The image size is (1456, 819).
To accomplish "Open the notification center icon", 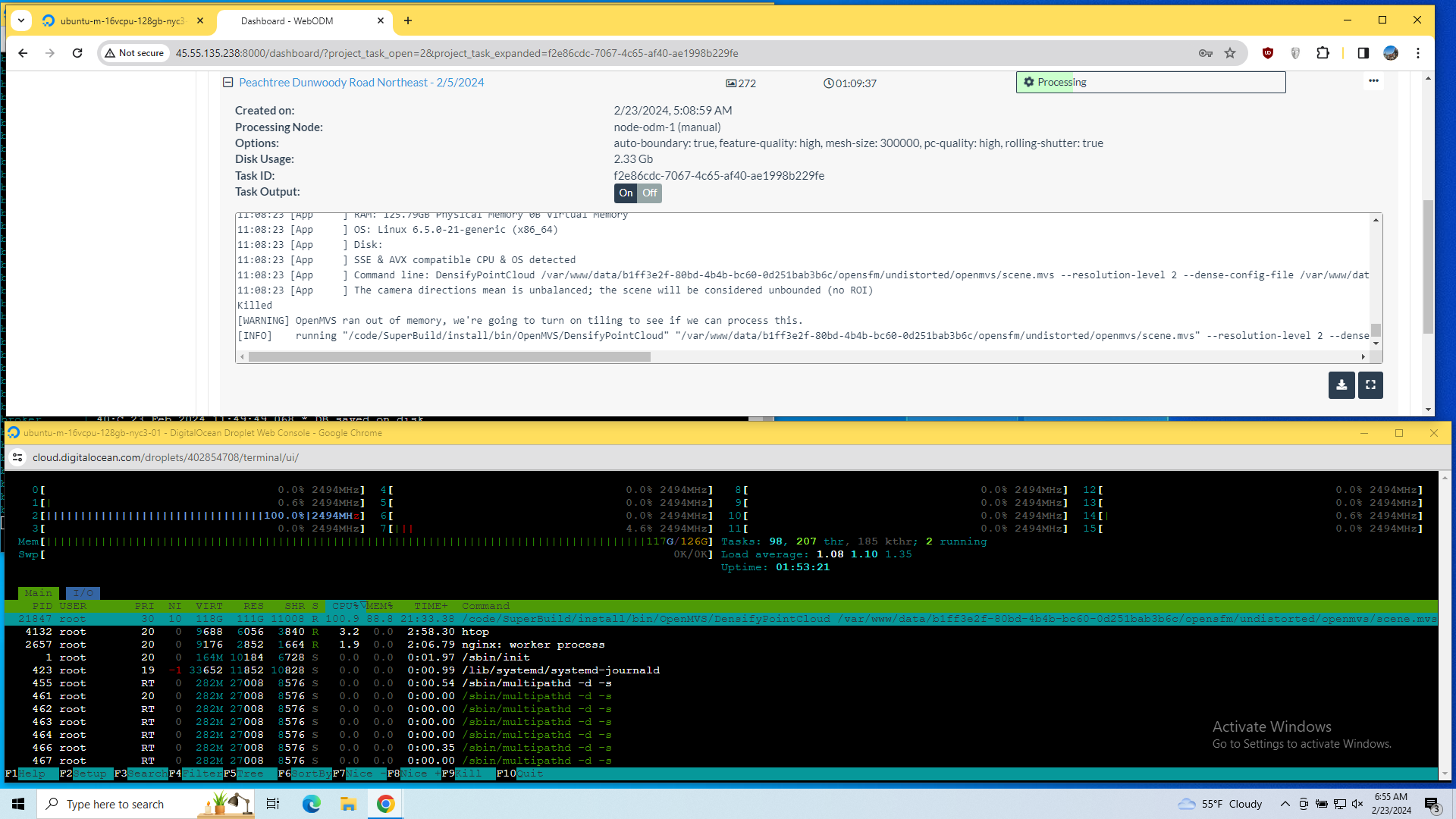I will (x=1432, y=805).
